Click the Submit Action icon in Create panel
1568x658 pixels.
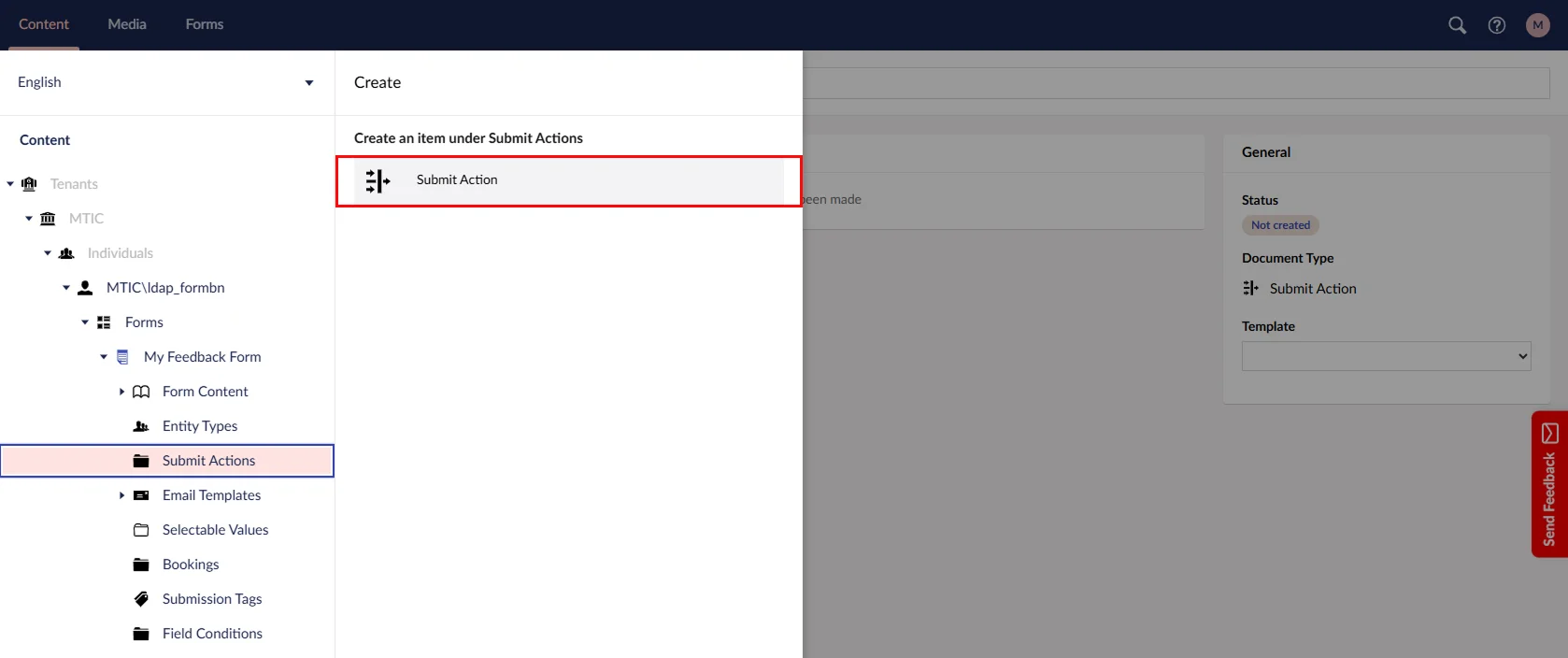tap(378, 180)
